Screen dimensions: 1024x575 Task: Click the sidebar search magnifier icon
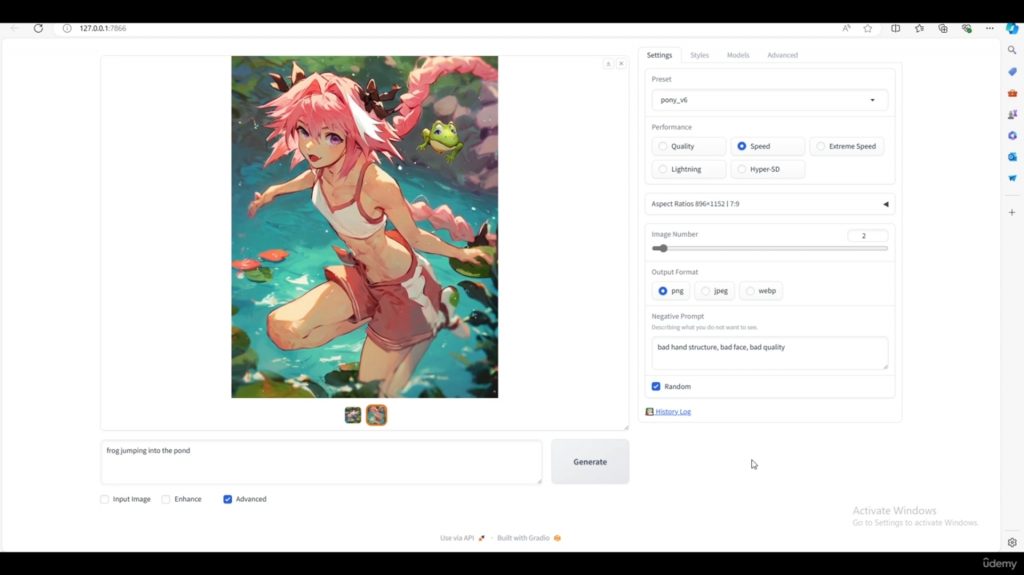(x=1012, y=50)
